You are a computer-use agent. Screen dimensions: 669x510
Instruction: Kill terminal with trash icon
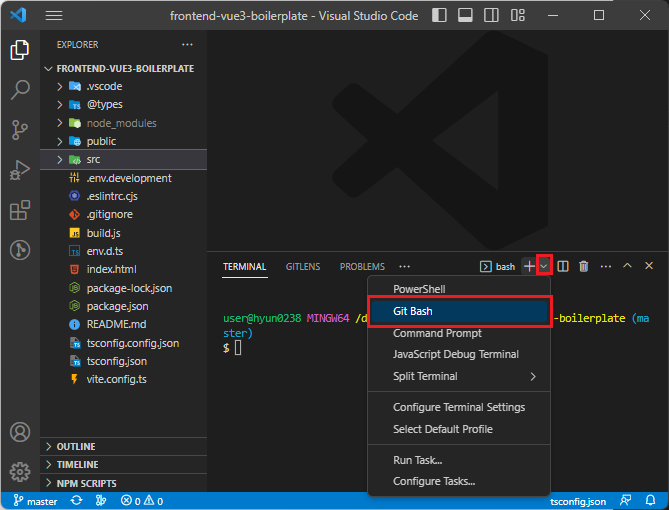click(584, 266)
